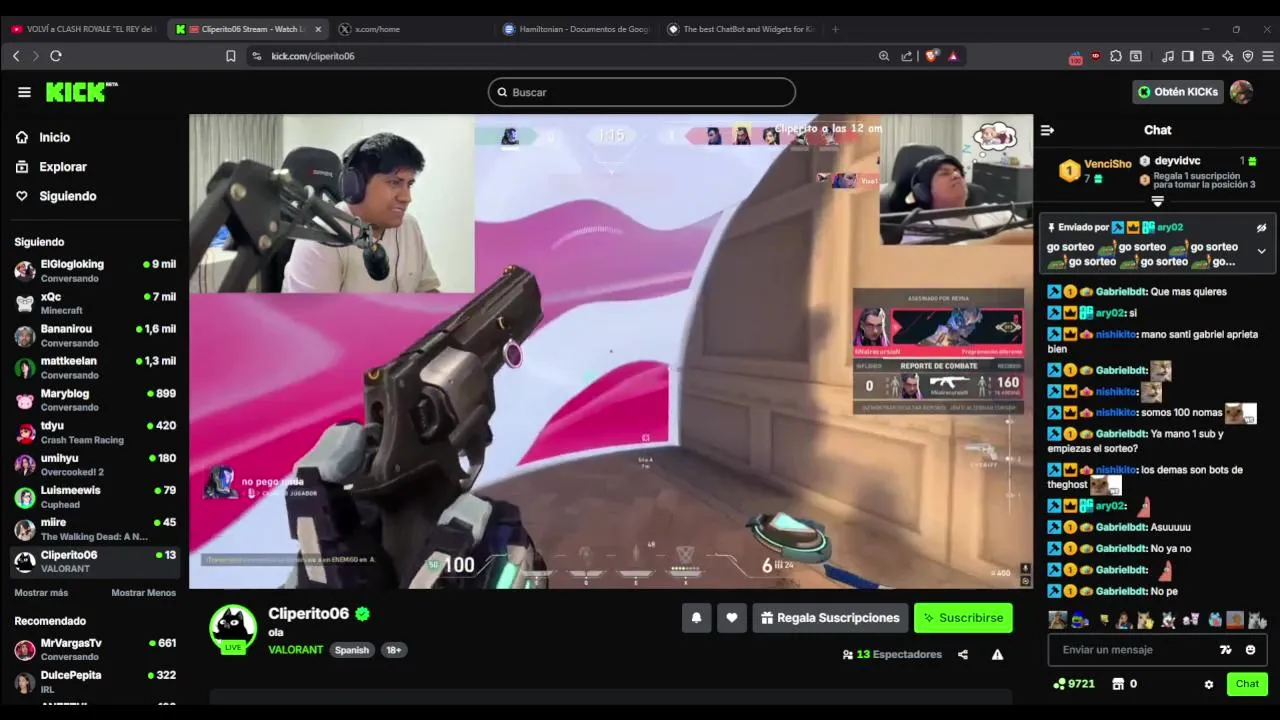
Task: Open the user profile avatar menu
Action: pyautogui.click(x=1241, y=92)
